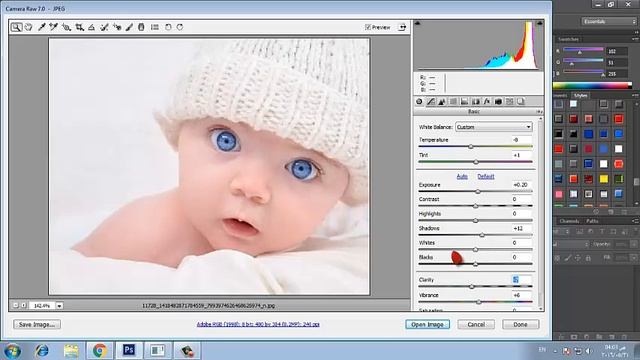This screenshot has height=360, width=640.
Task: Choose the Spot Removal tool
Action: (x=104, y=27)
